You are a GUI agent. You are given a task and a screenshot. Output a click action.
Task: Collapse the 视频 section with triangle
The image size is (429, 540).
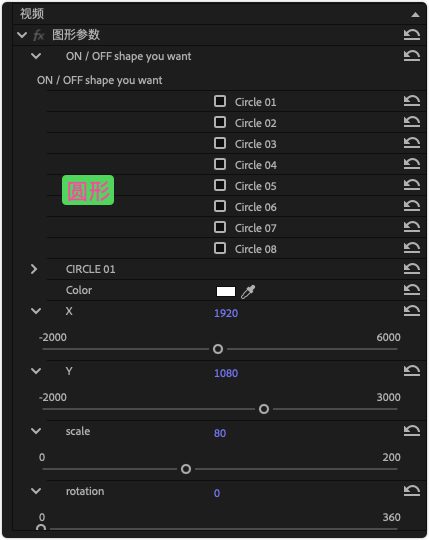[416, 14]
